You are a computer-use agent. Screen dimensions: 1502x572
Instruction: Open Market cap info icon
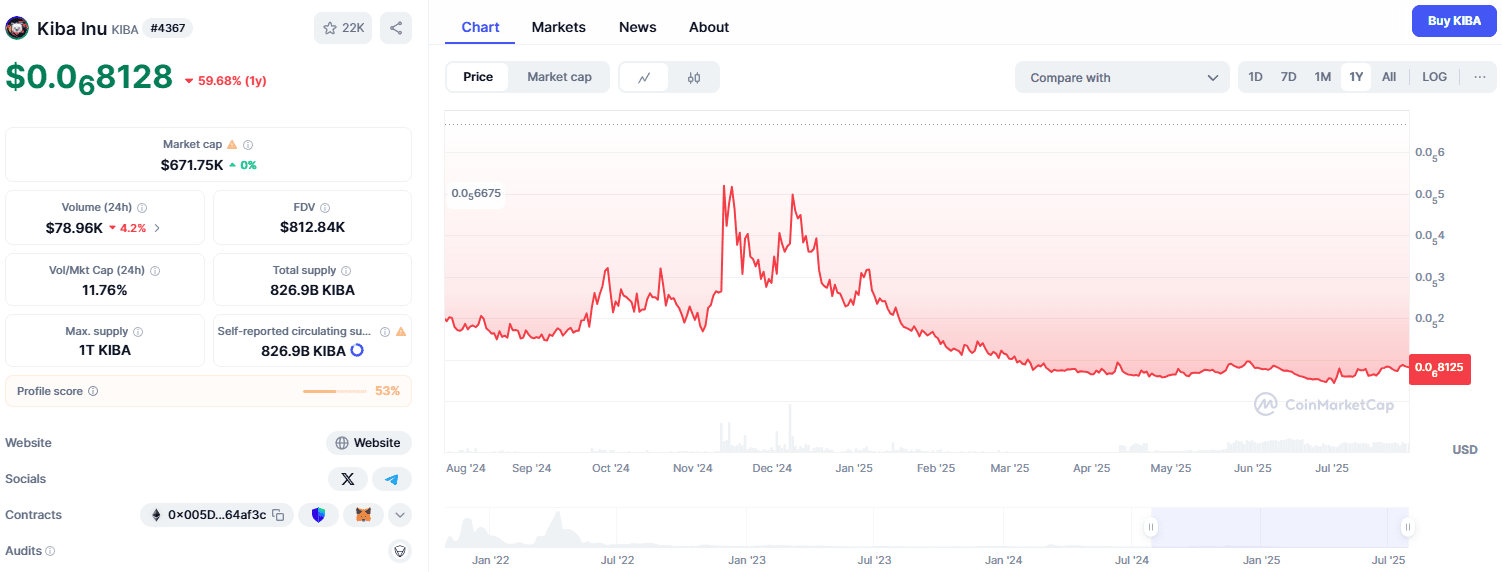click(248, 145)
